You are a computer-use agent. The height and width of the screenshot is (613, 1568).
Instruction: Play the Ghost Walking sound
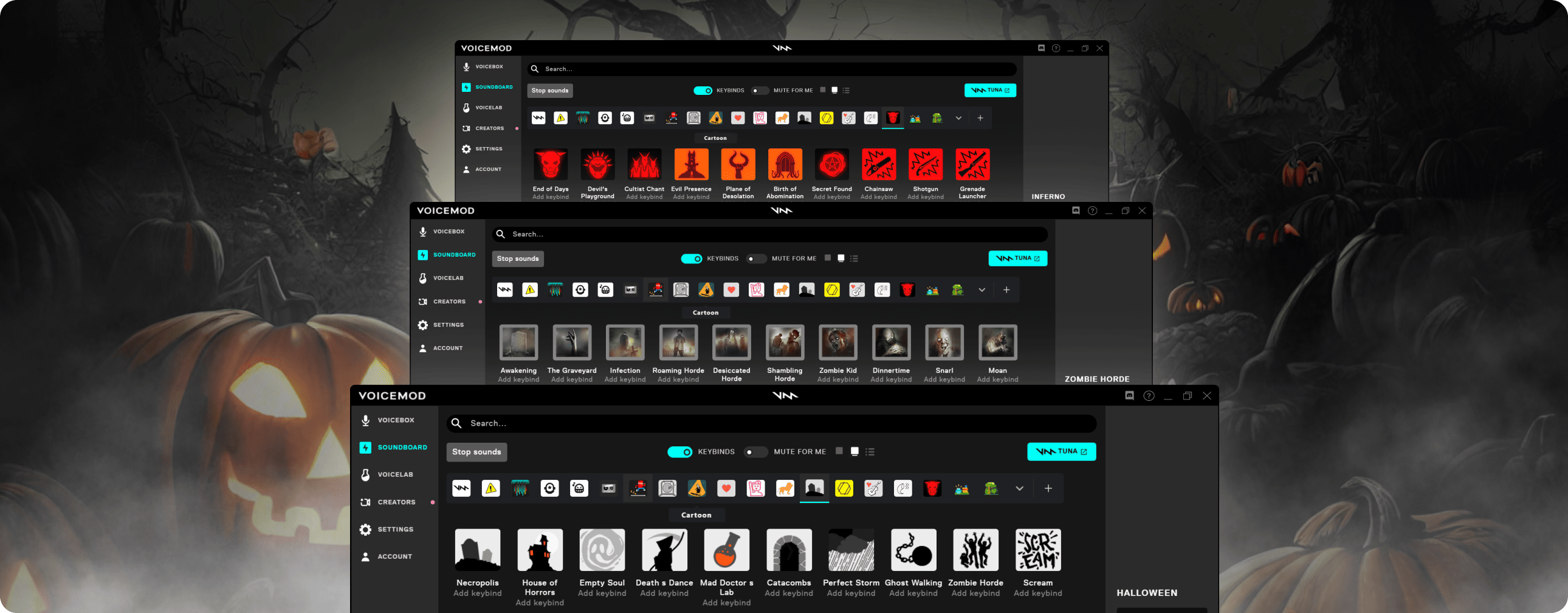913,550
